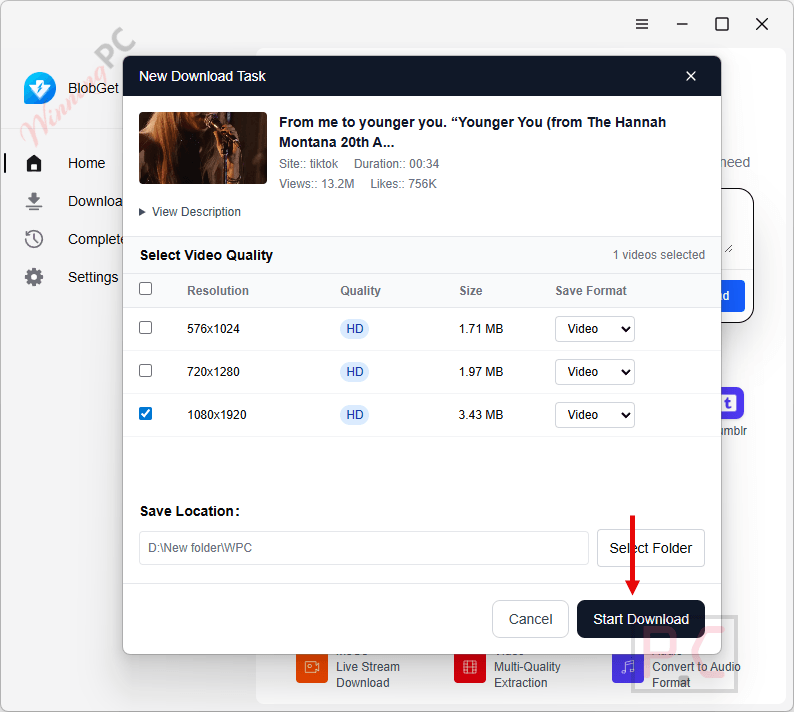The width and height of the screenshot is (794, 712).
Task: Click the video title text
Action: (x=472, y=132)
